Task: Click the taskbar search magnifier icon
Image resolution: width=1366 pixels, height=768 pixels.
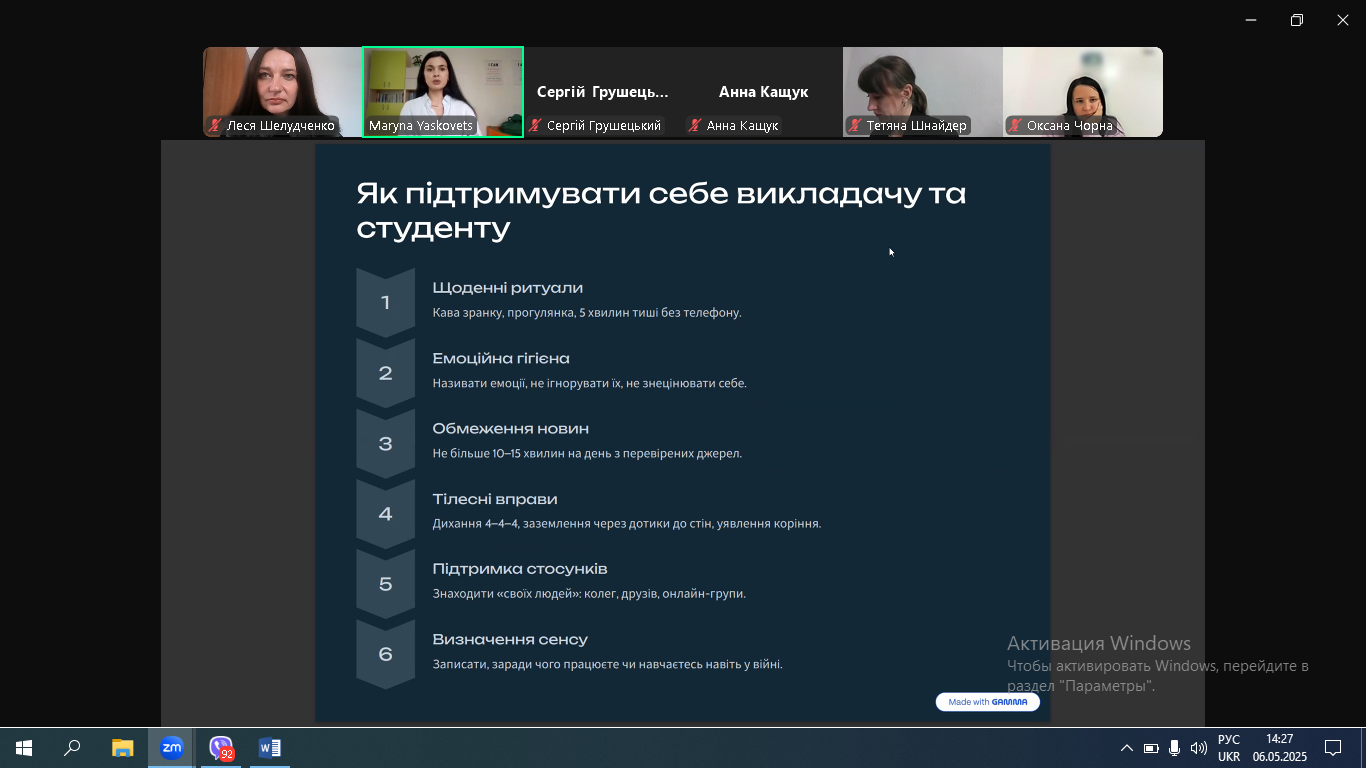Action: coord(72,748)
